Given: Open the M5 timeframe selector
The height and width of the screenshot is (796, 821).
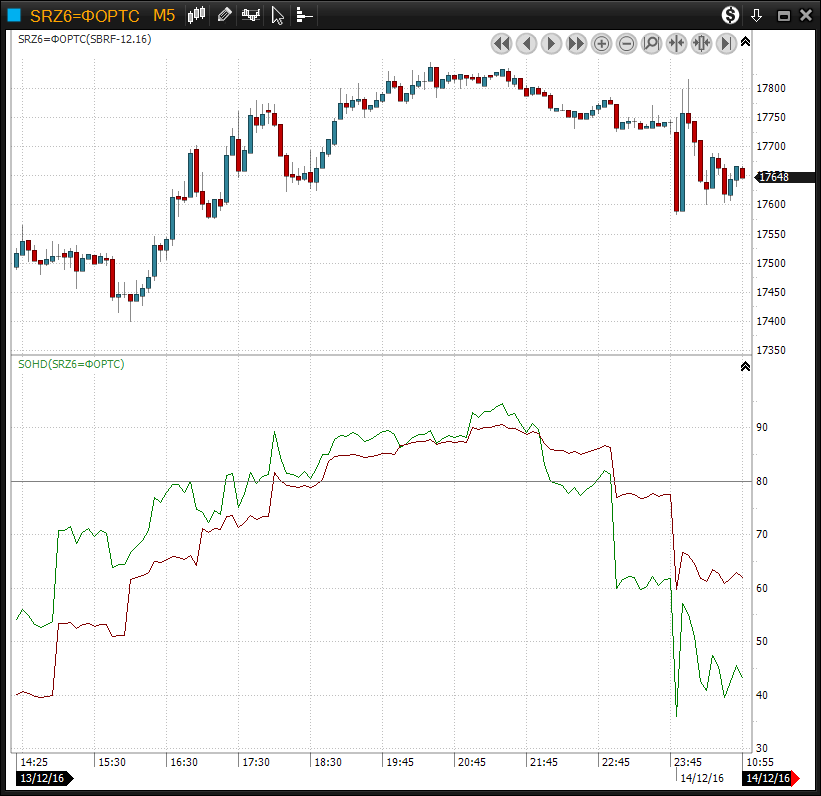Looking at the screenshot, I should click(x=164, y=15).
